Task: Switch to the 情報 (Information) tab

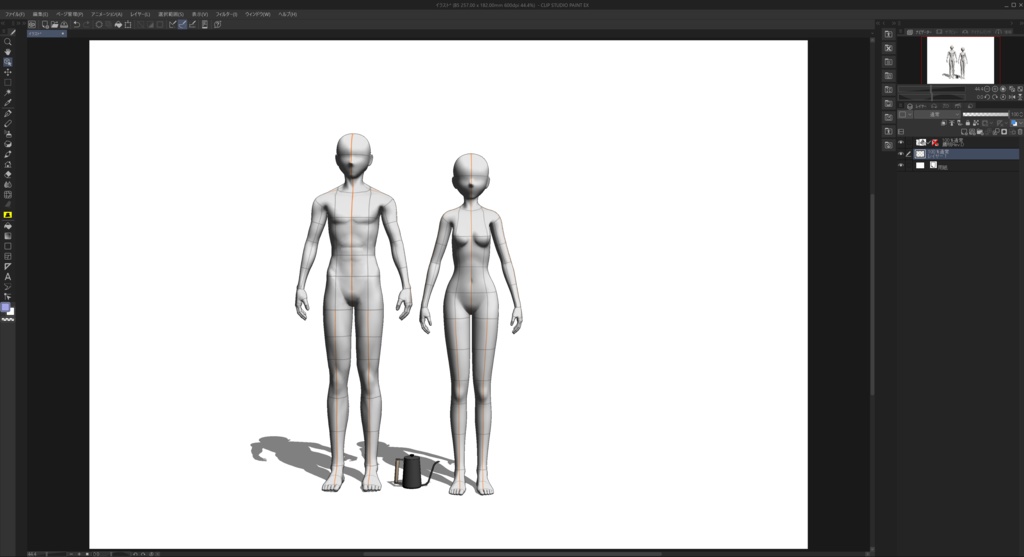Action: pos(1004,32)
